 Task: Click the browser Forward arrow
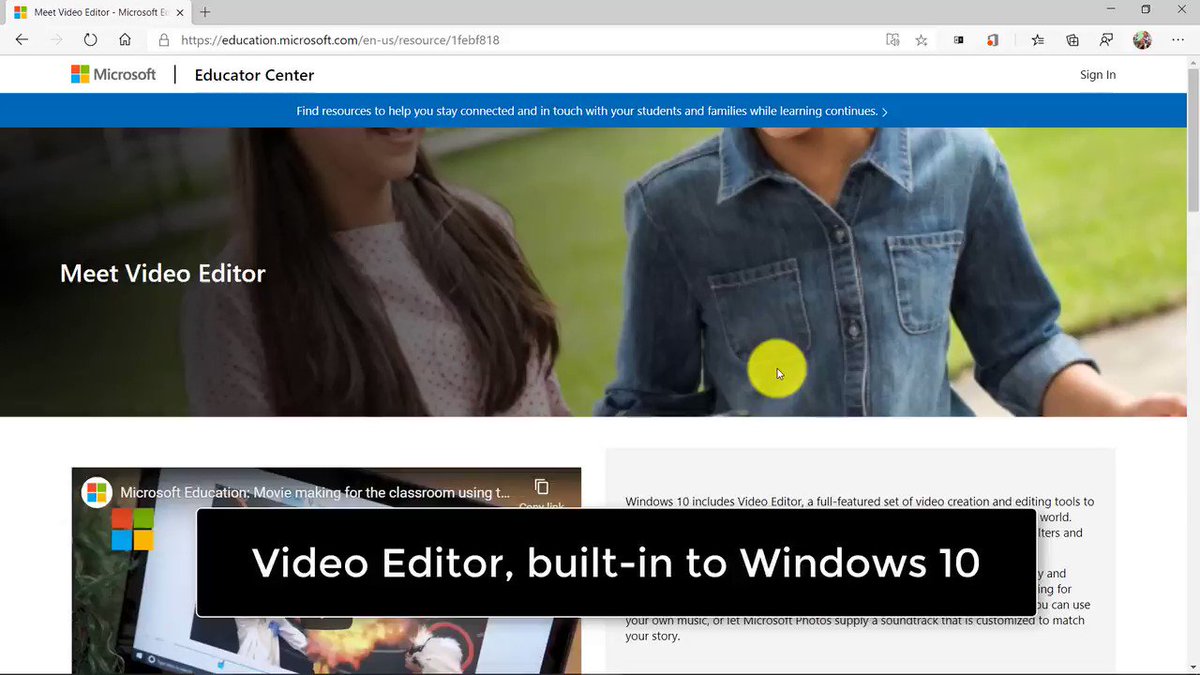coord(56,40)
